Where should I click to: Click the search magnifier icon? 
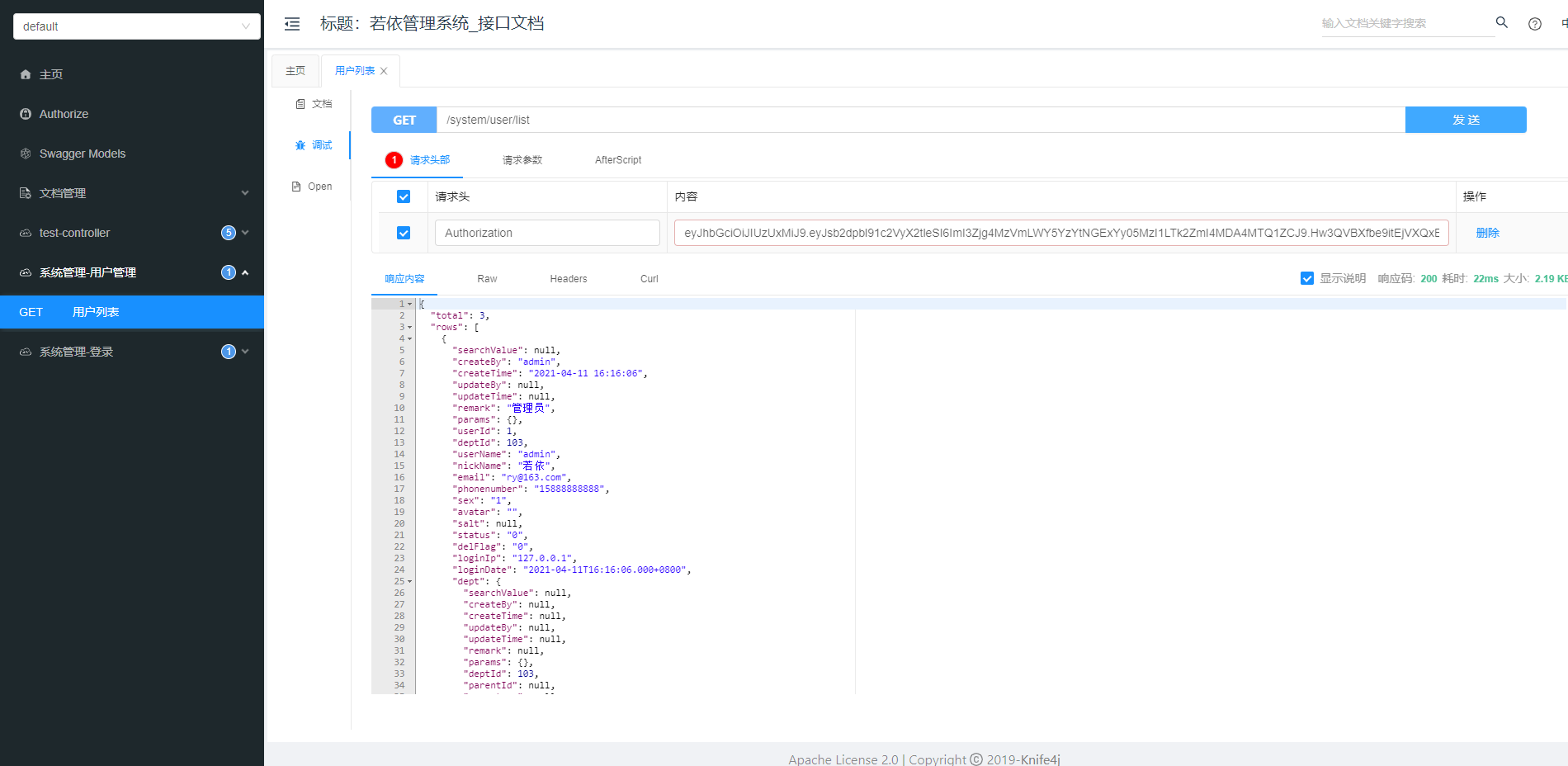point(1501,22)
